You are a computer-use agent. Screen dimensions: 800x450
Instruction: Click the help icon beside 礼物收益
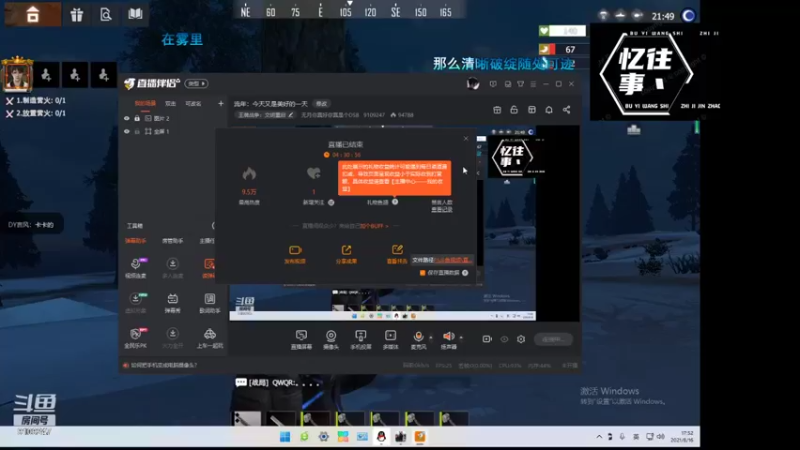[x=395, y=202]
